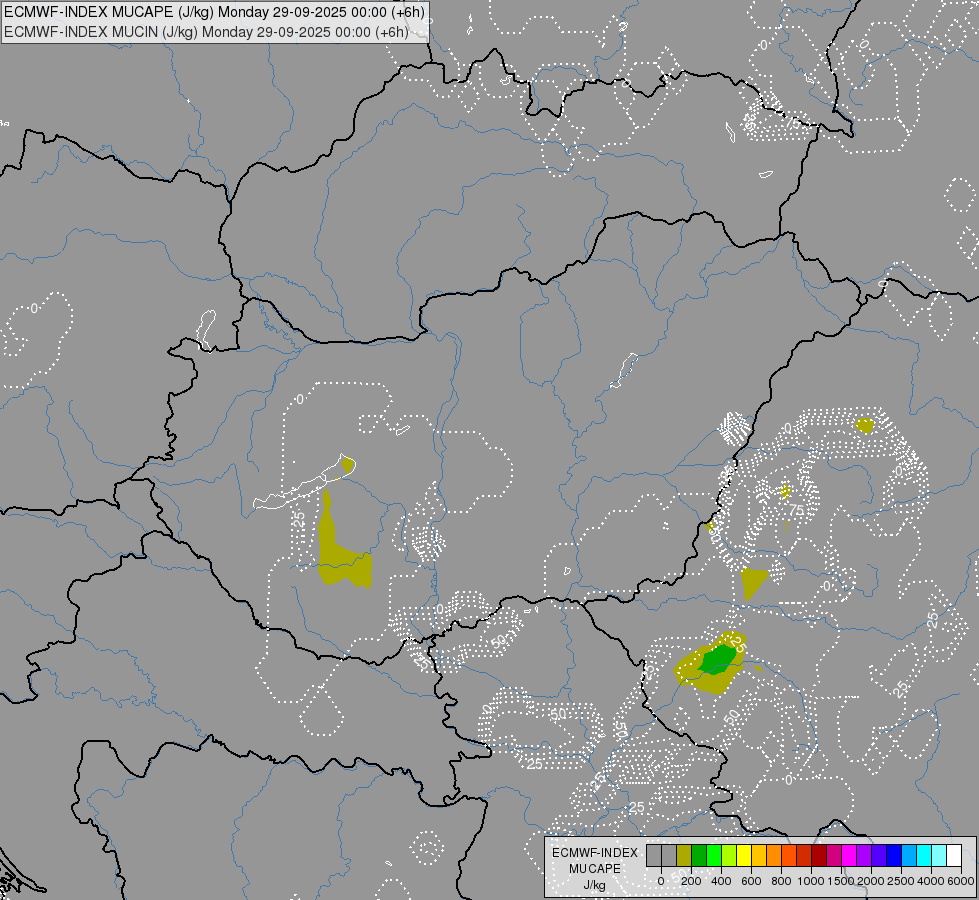Click the white-outlined elongated lake on the map

(x=304, y=482)
